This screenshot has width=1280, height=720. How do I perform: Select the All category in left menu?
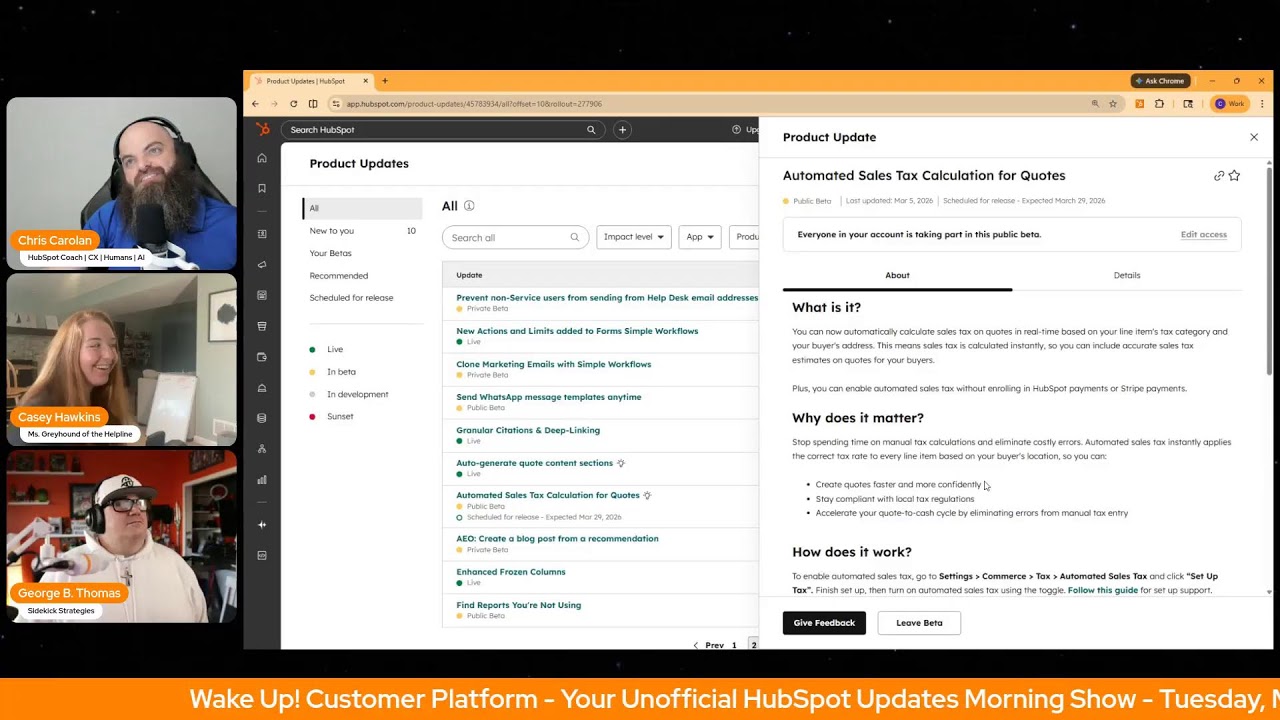[362, 208]
